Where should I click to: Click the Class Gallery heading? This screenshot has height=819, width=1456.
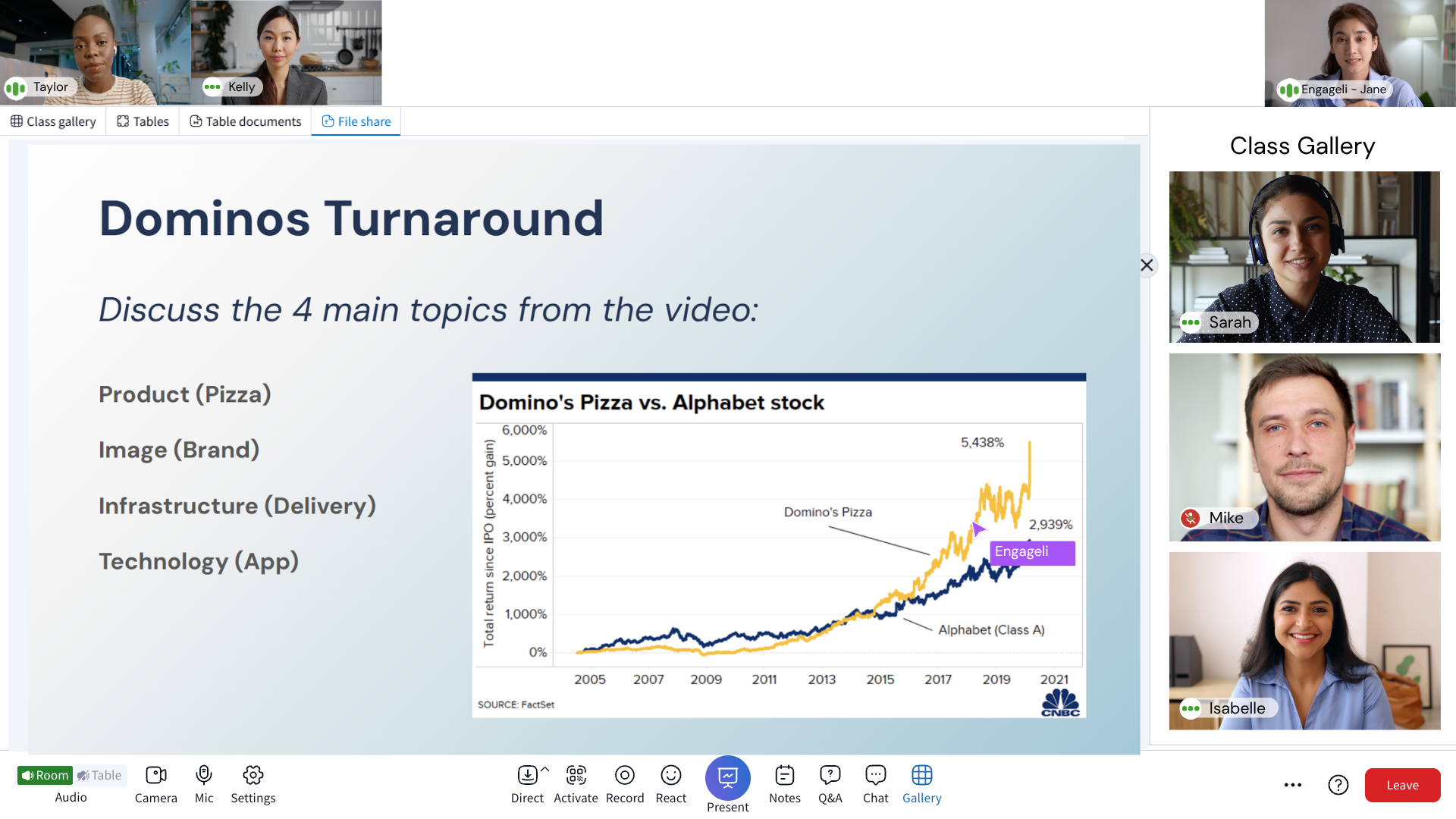1302,146
